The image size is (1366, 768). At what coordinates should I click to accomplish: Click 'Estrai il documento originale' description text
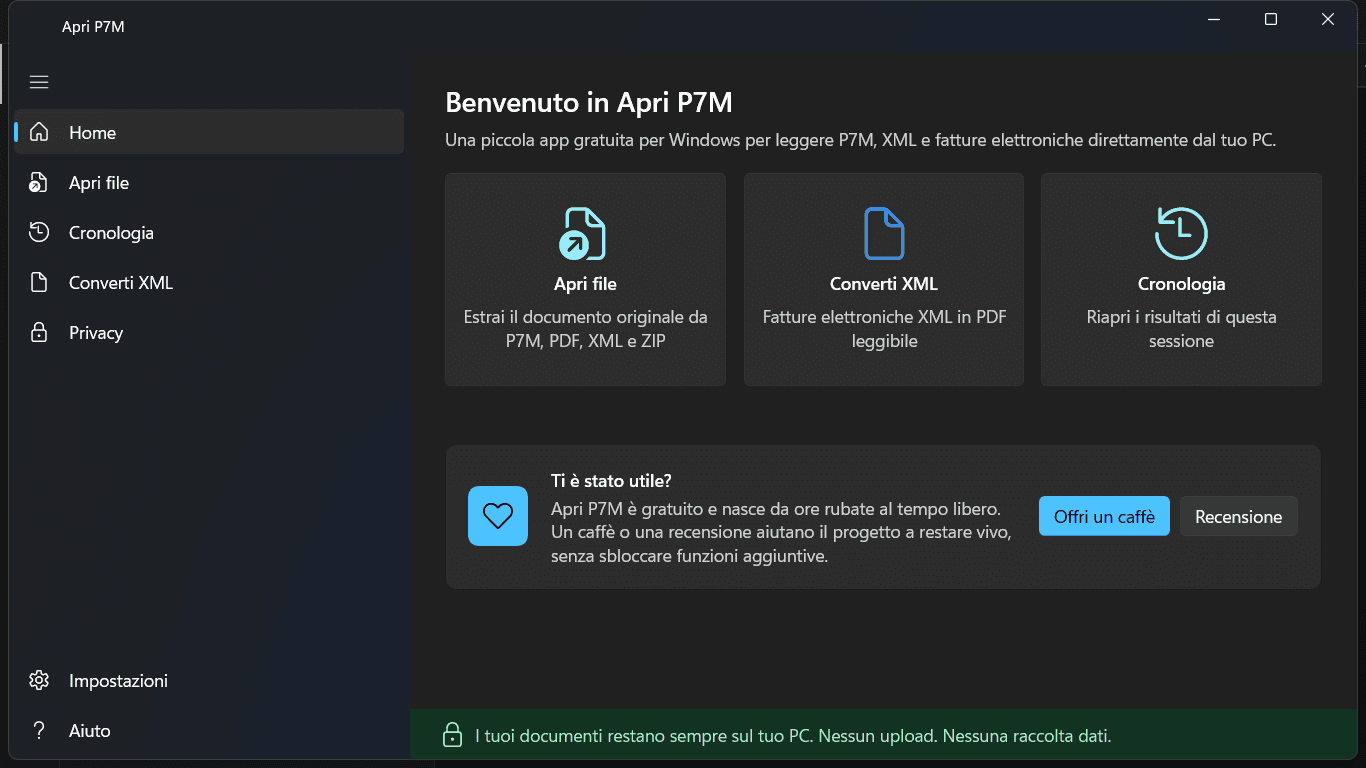[585, 329]
